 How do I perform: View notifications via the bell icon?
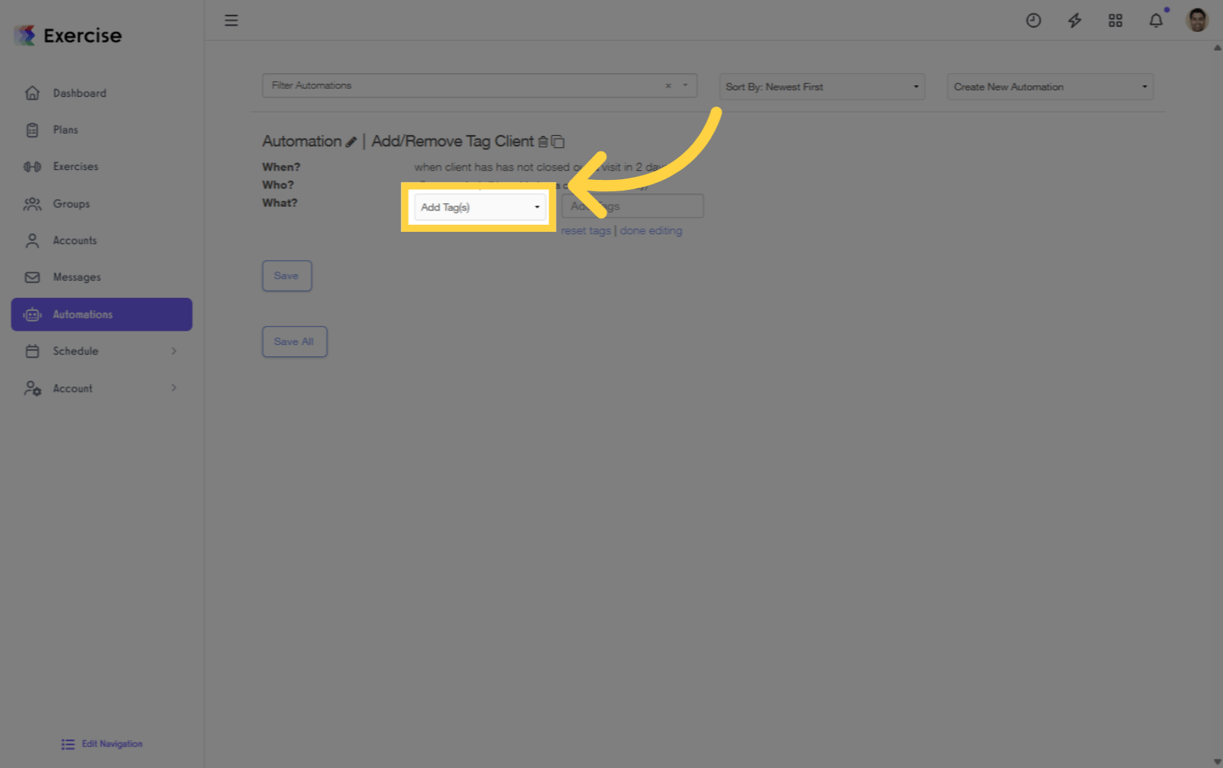point(1155,20)
